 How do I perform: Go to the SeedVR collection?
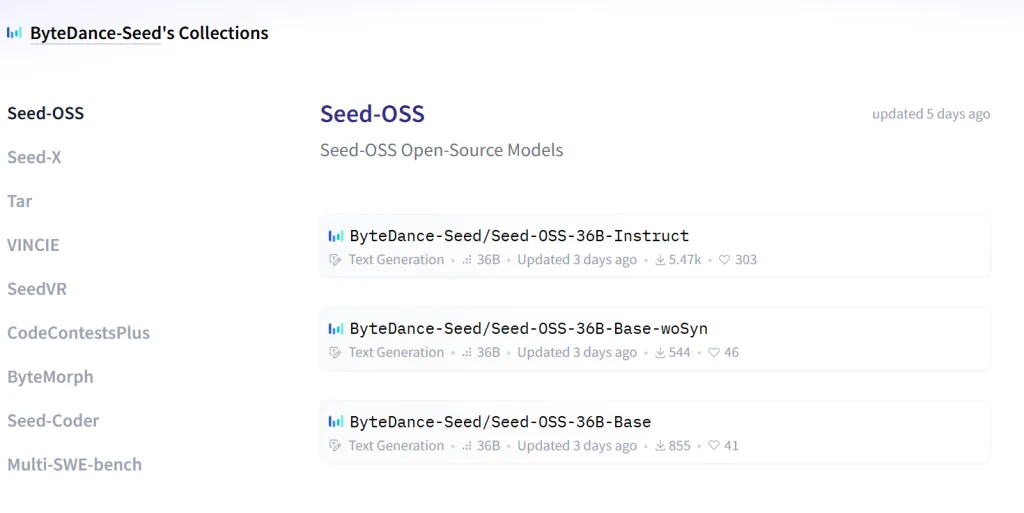37,289
